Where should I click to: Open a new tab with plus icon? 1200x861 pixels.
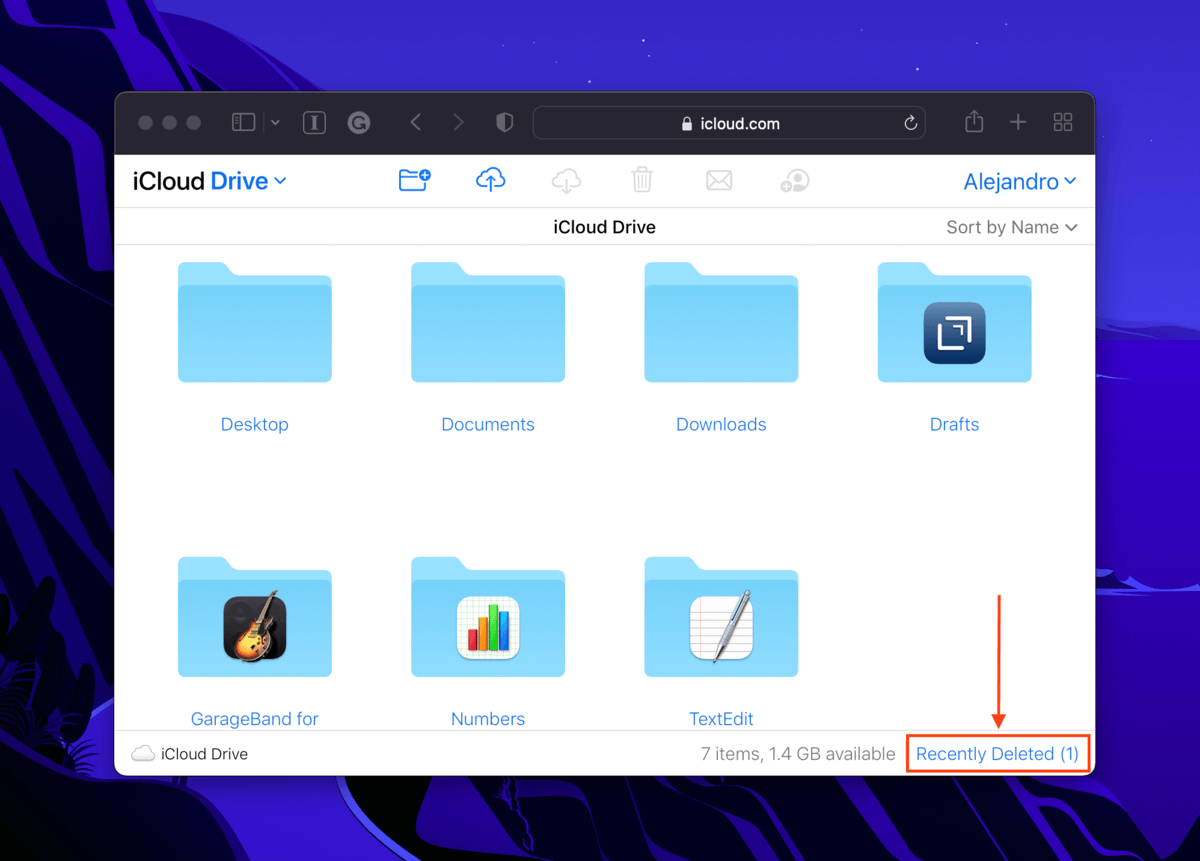click(x=1018, y=122)
